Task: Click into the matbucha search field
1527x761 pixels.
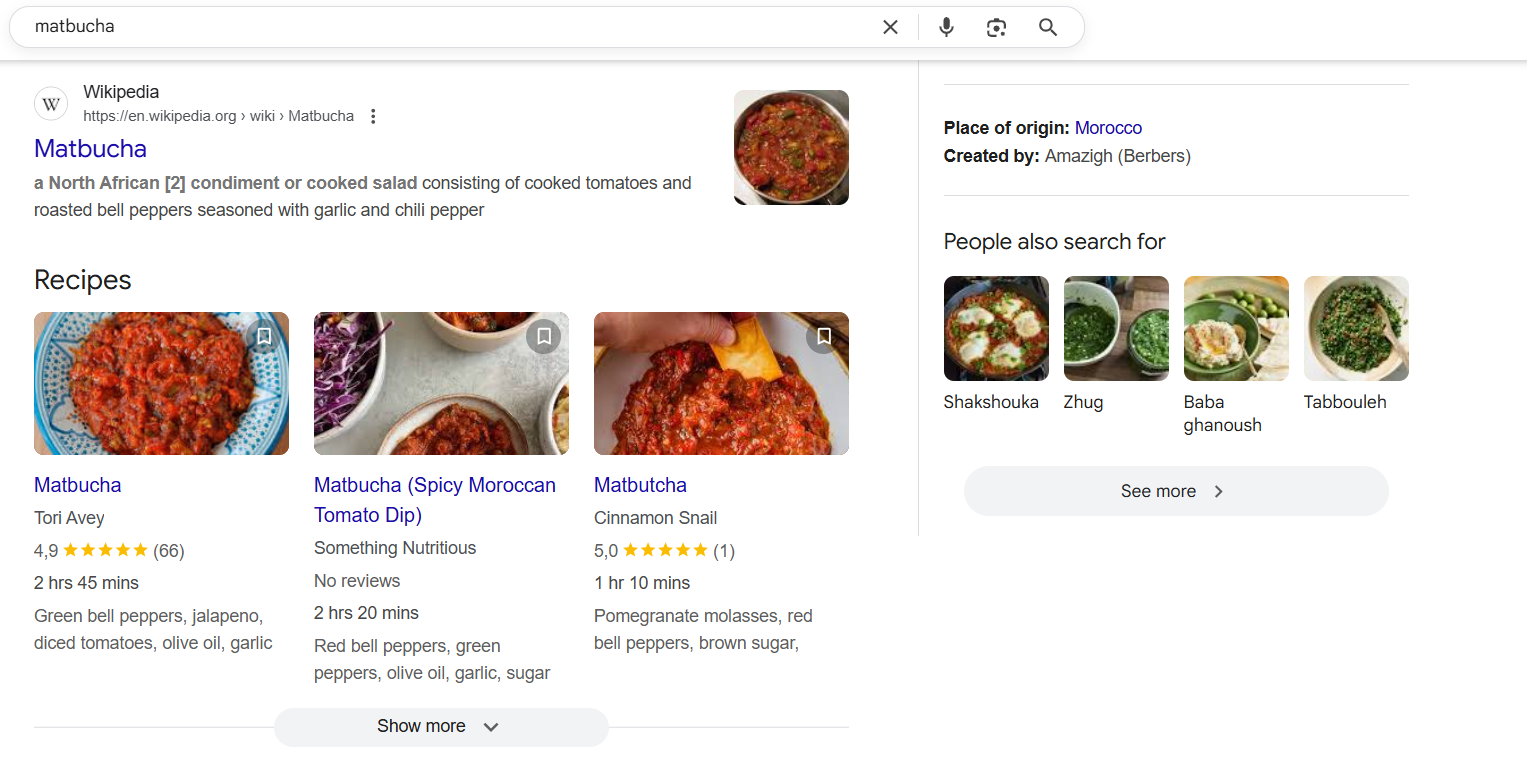Action: coord(440,27)
